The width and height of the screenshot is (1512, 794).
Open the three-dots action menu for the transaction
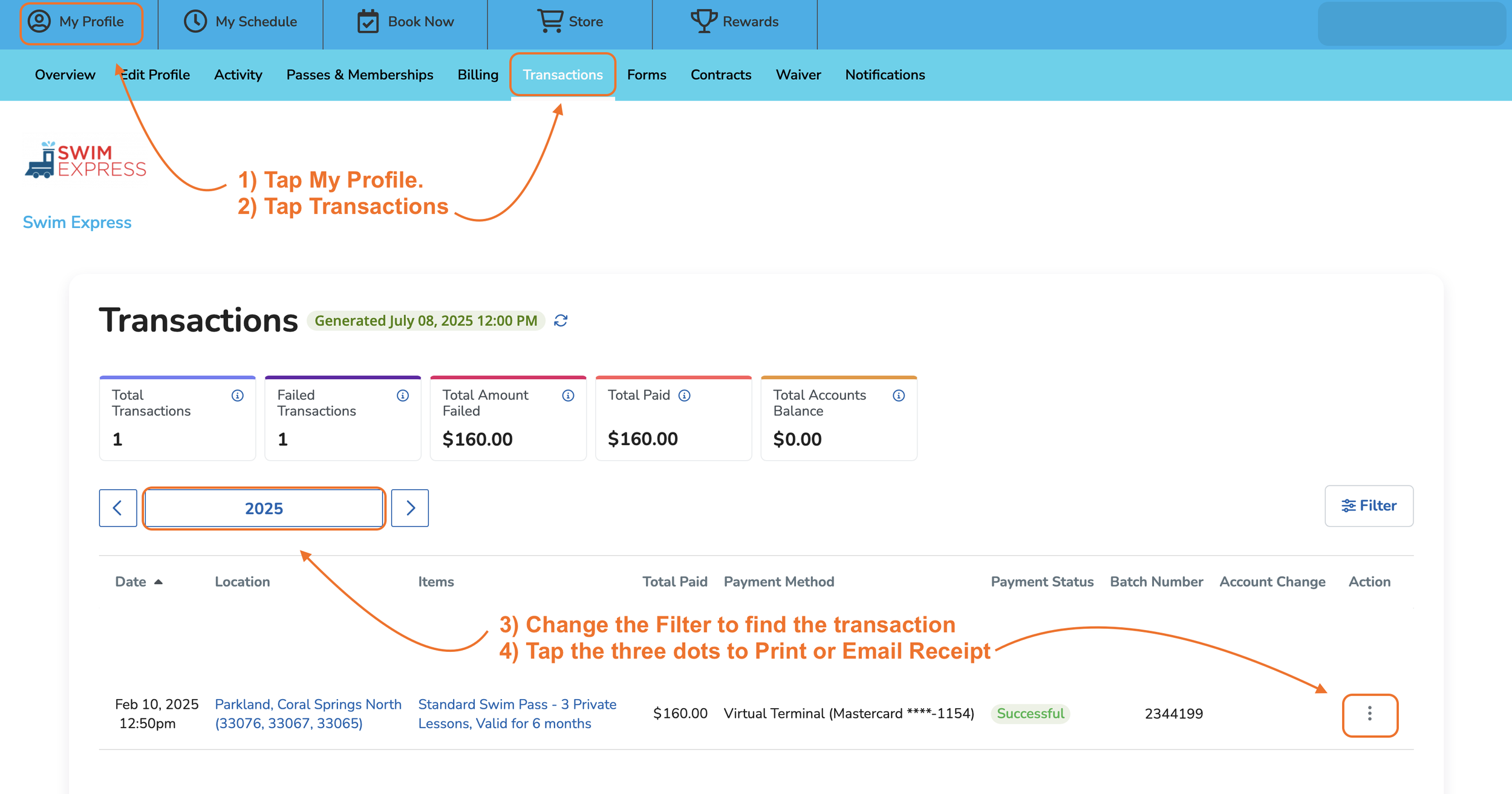(1369, 714)
